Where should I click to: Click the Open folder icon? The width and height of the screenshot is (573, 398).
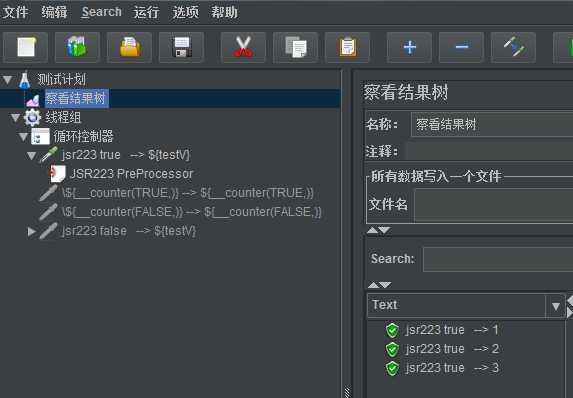129,47
